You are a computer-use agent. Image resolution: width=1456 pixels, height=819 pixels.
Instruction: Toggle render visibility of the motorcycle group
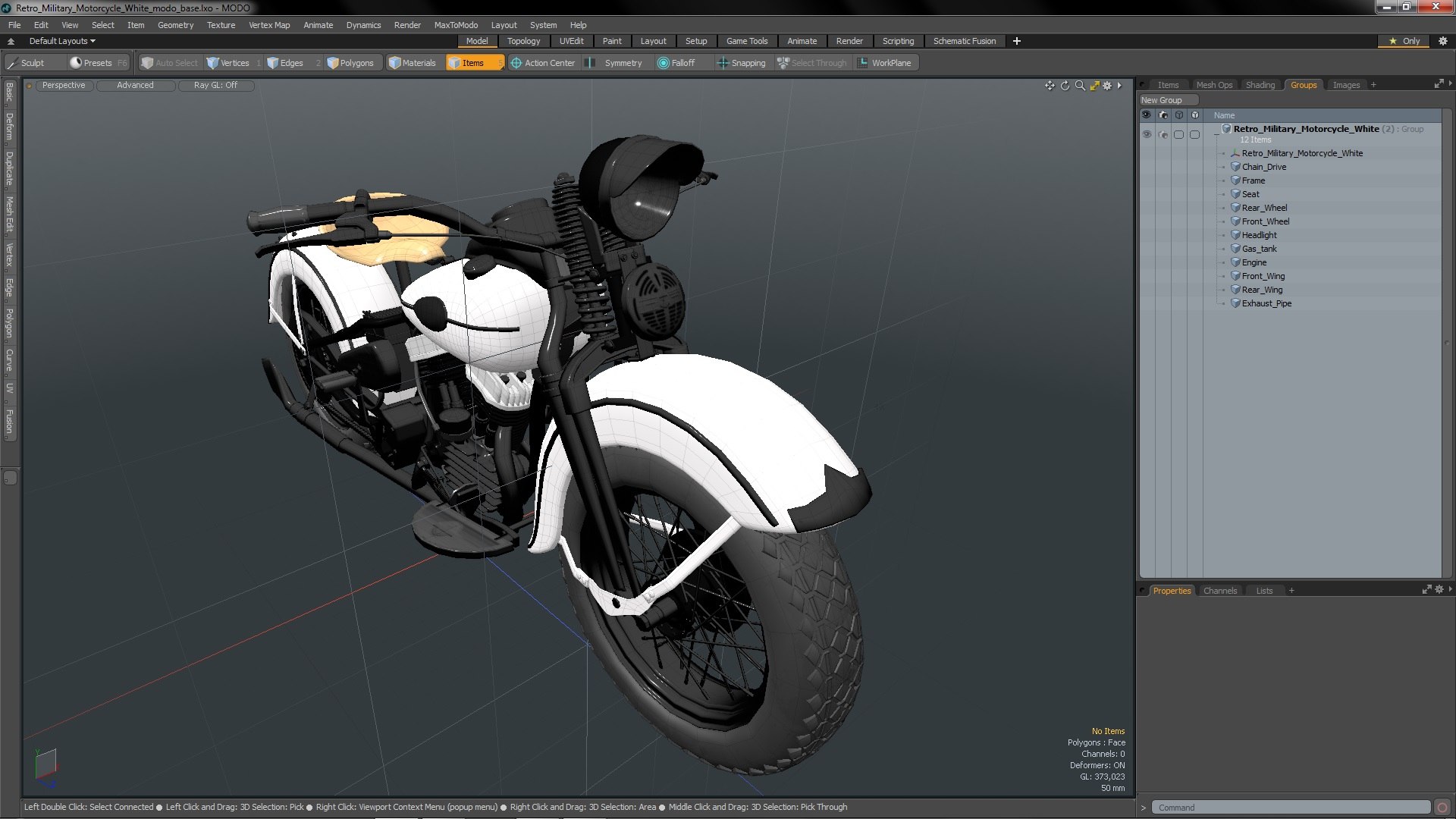(1163, 135)
